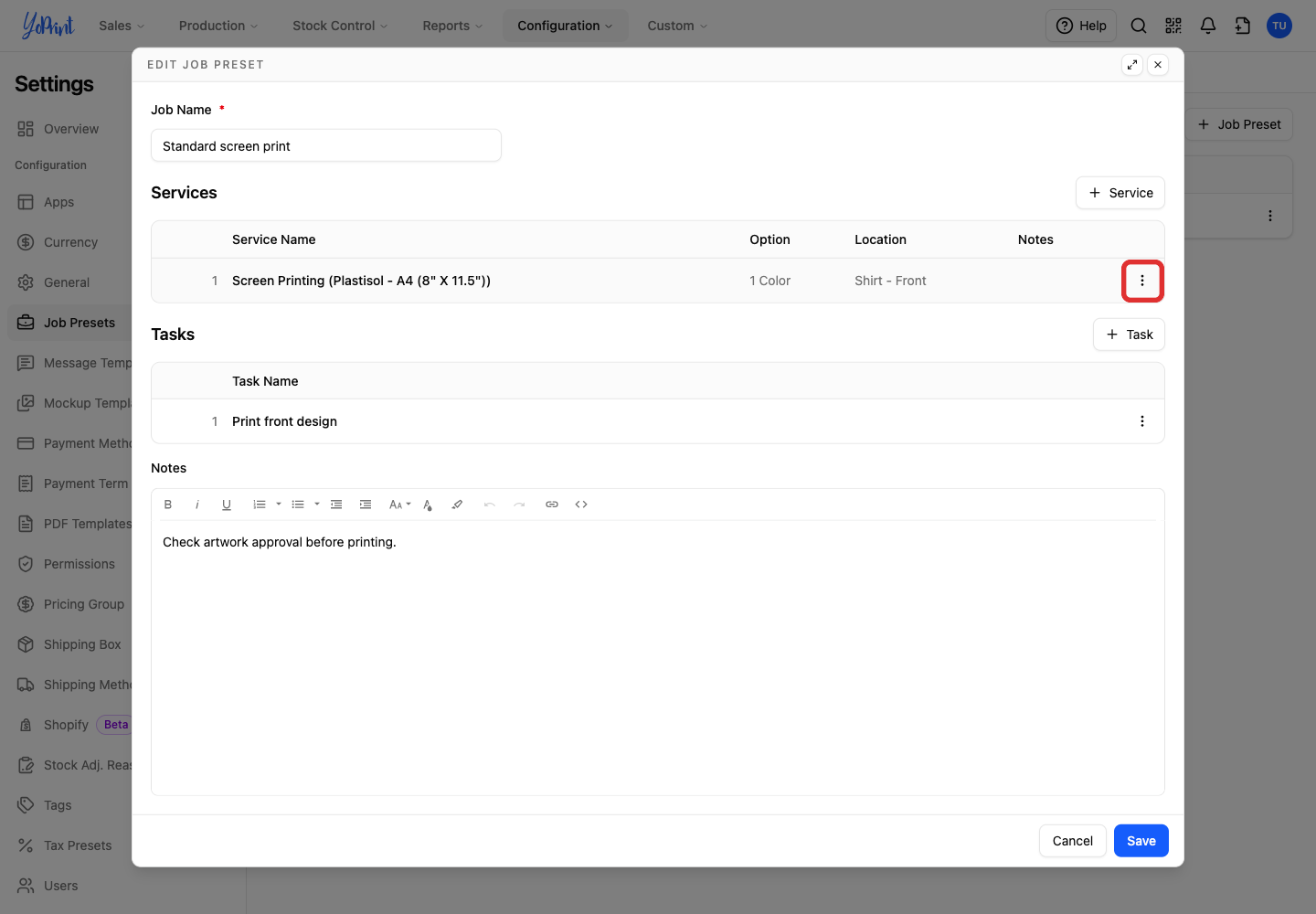The image size is (1316, 914).
Task: Open options menu for Print front design task
Action: (1142, 421)
